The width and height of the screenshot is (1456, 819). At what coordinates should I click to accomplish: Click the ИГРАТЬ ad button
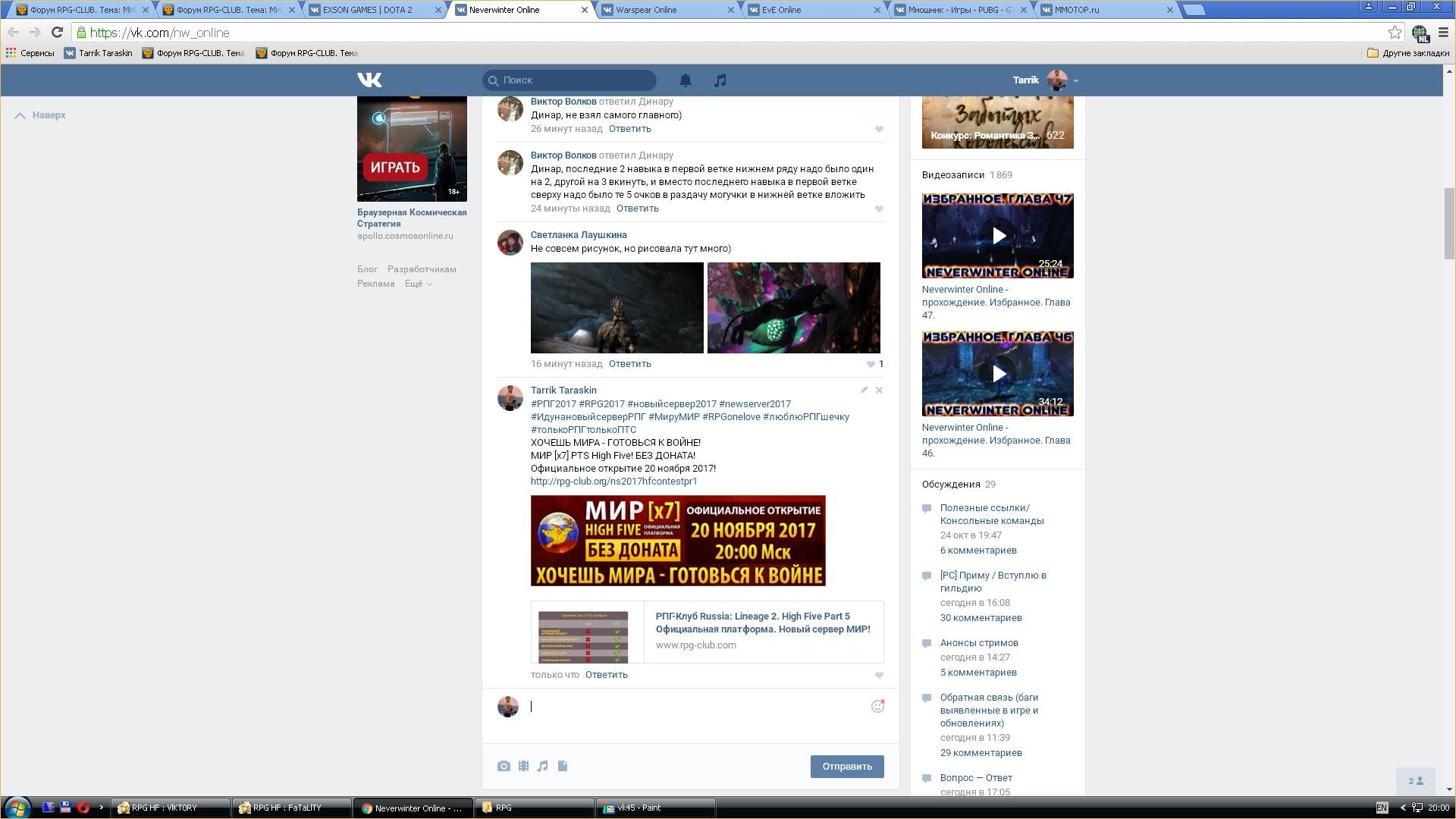[394, 168]
